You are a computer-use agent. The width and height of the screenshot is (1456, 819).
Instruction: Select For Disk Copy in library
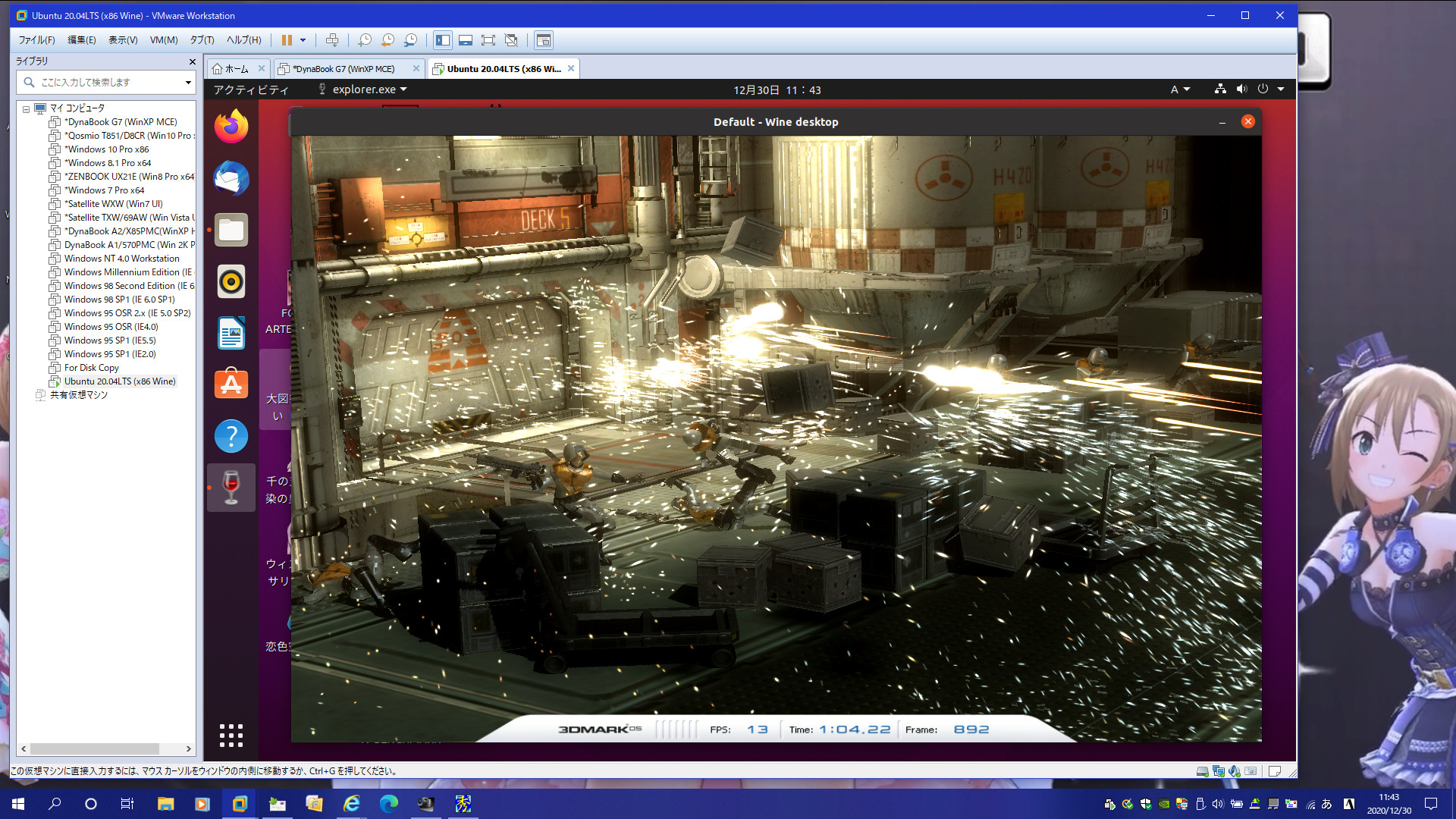coord(91,368)
